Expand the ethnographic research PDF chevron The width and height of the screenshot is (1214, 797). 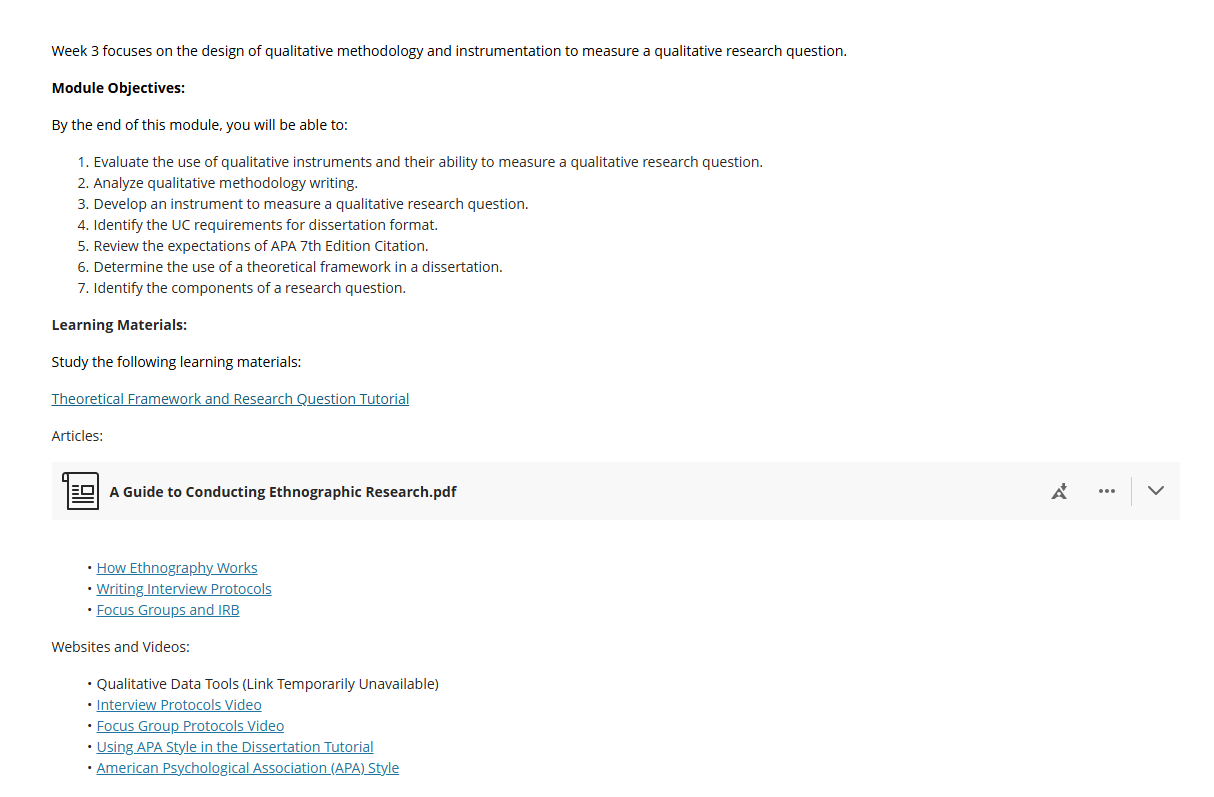click(1156, 491)
